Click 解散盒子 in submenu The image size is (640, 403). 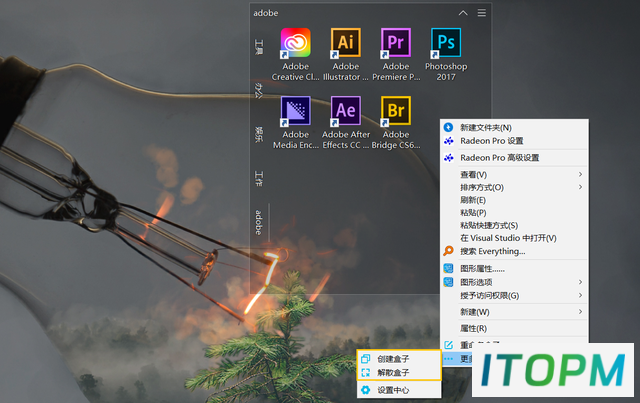tap(399, 372)
